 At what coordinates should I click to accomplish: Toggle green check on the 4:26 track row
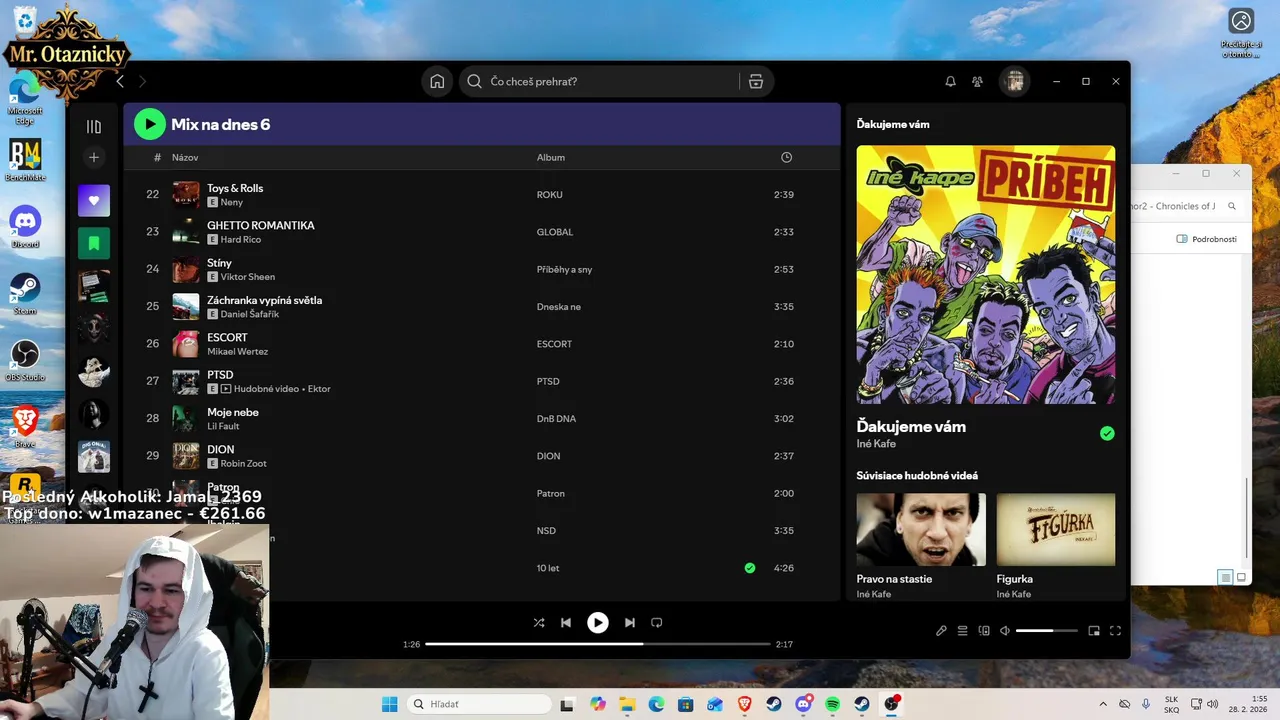point(750,568)
